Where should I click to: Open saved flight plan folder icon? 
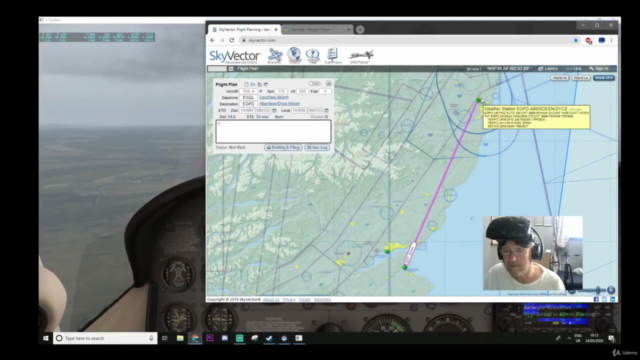(253, 84)
